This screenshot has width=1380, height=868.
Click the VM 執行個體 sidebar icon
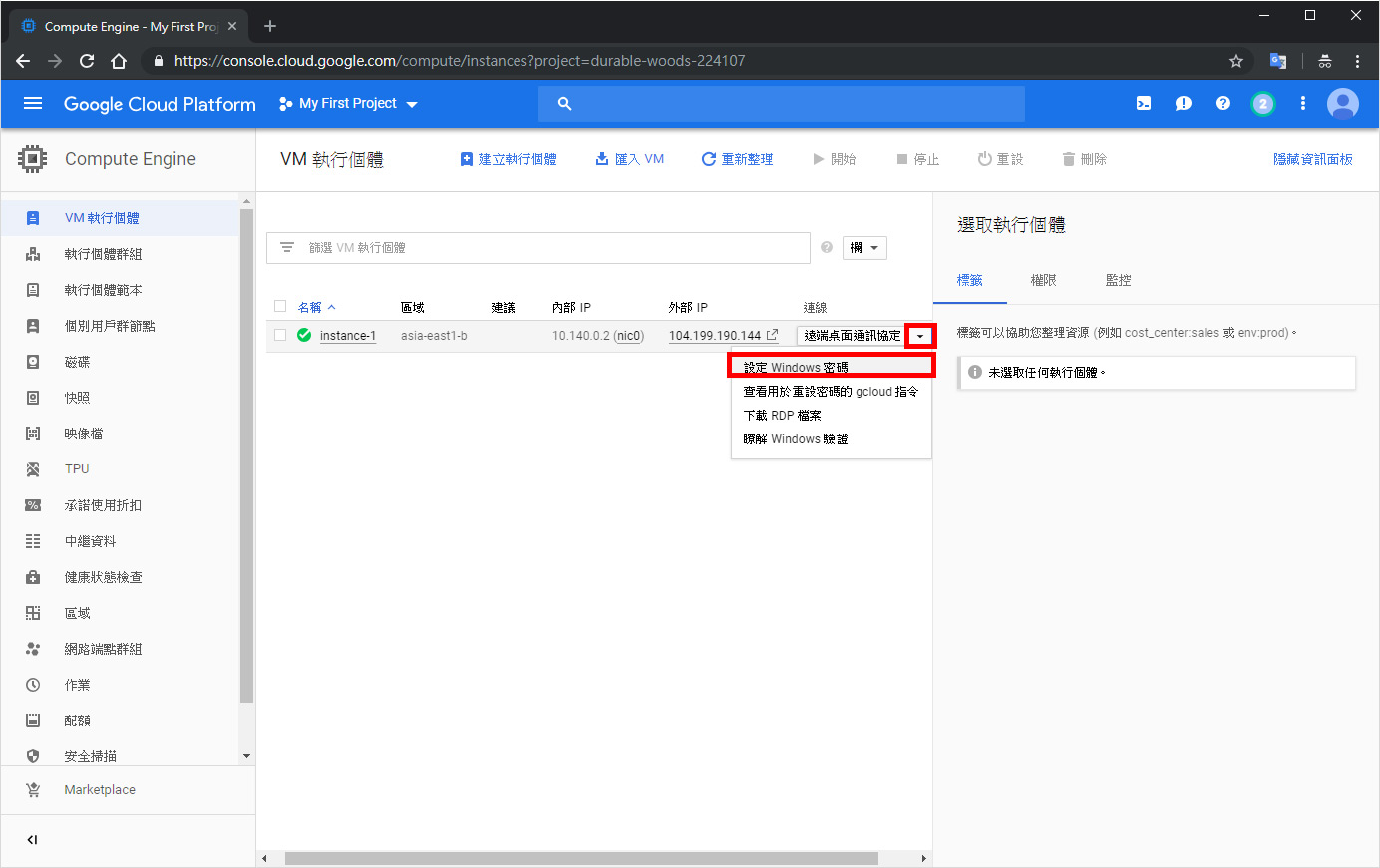tap(33, 218)
